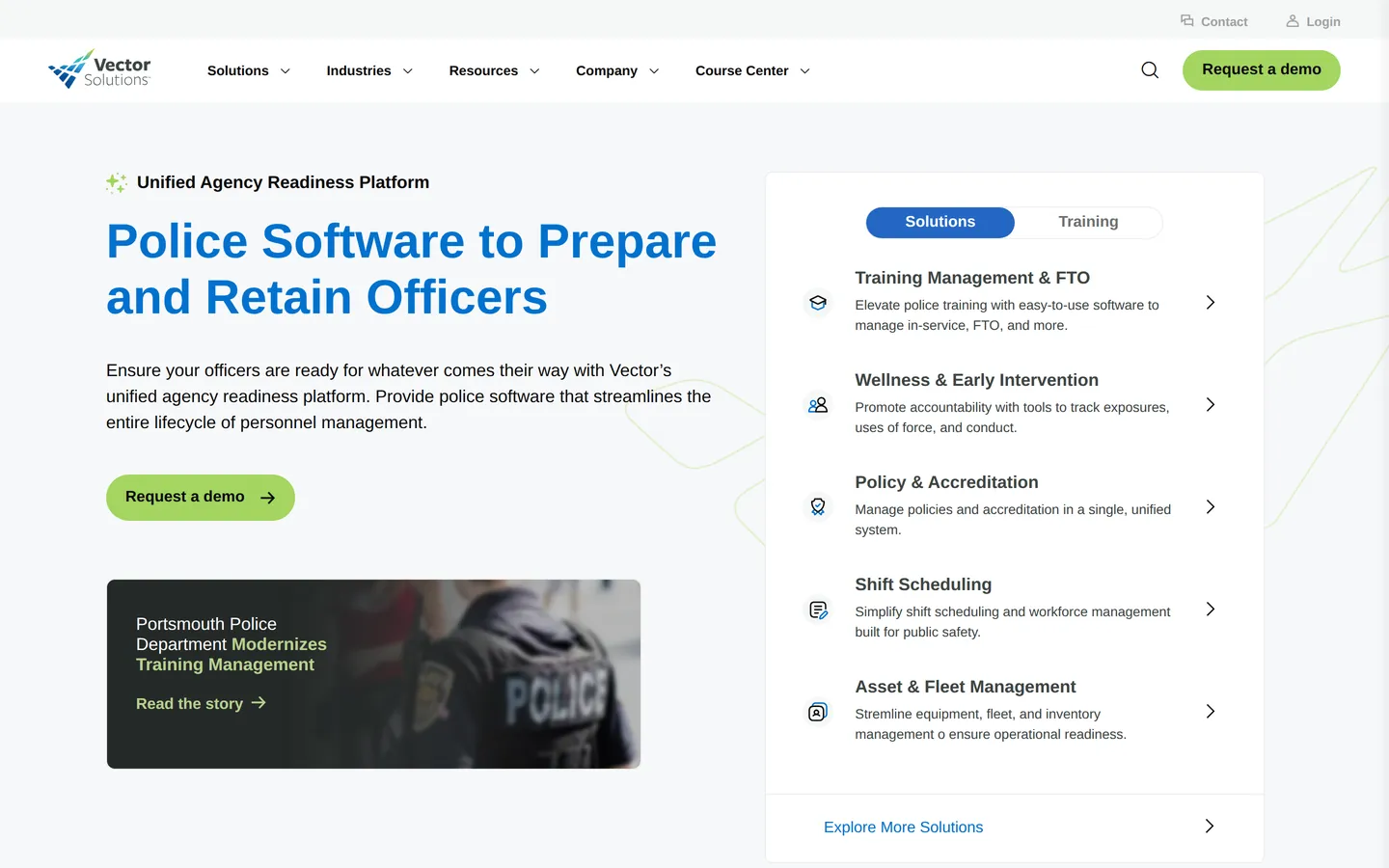Click the header Request a demo button
1389x868 pixels.
pyautogui.click(x=1262, y=70)
